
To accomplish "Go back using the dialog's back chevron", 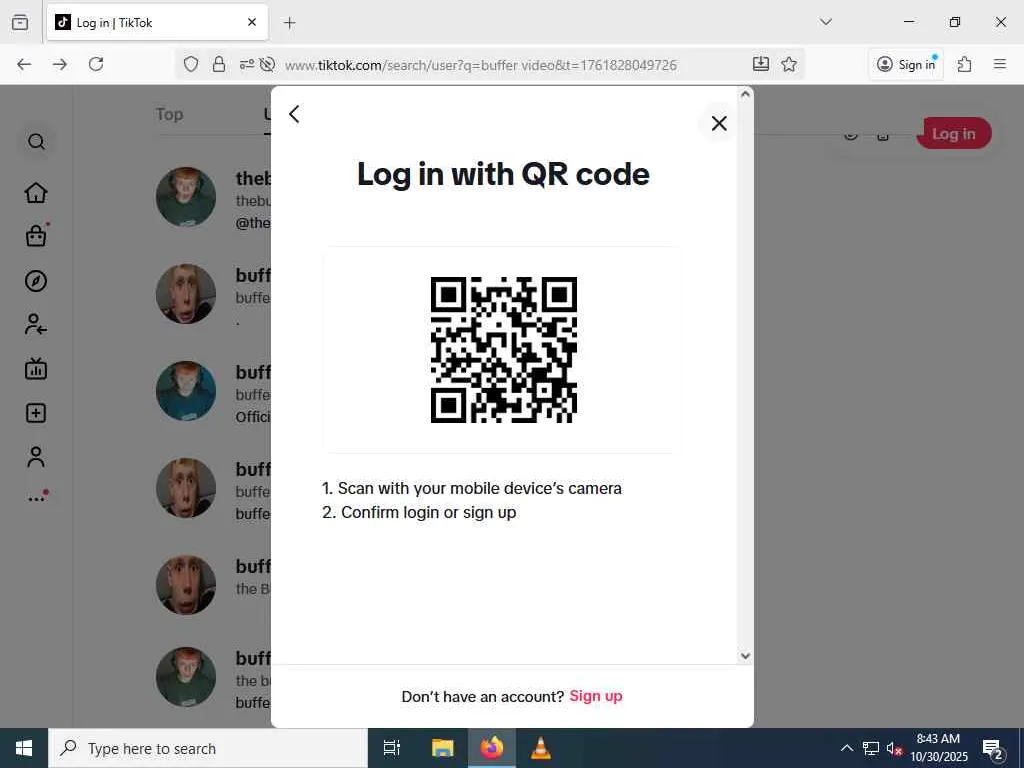I will tap(295, 114).
